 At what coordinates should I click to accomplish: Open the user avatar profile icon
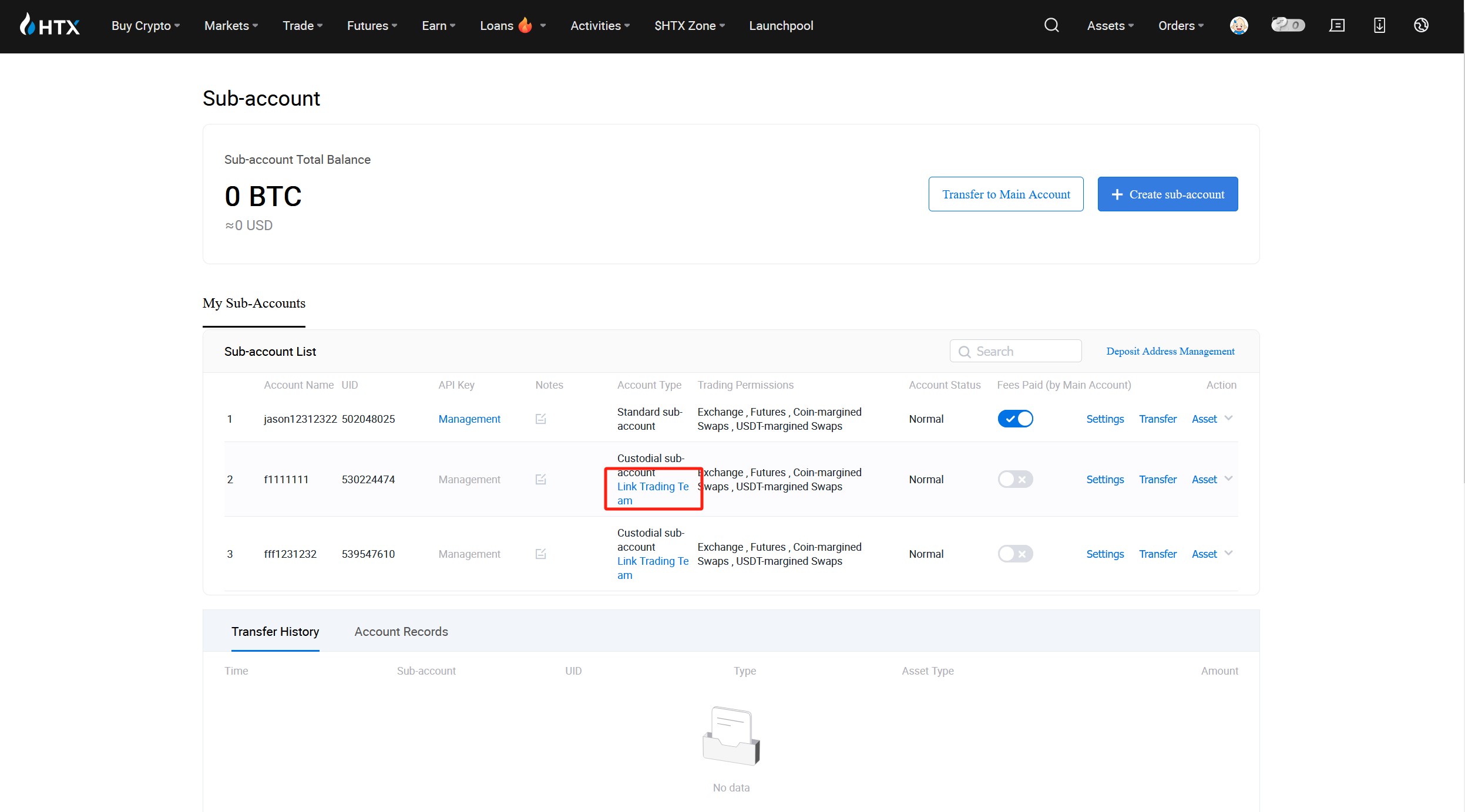coord(1239,25)
